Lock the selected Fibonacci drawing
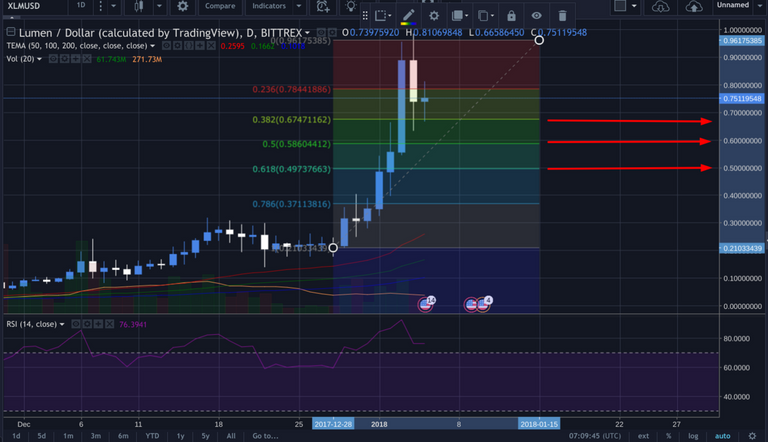This screenshot has height=442, width=768. click(511, 16)
